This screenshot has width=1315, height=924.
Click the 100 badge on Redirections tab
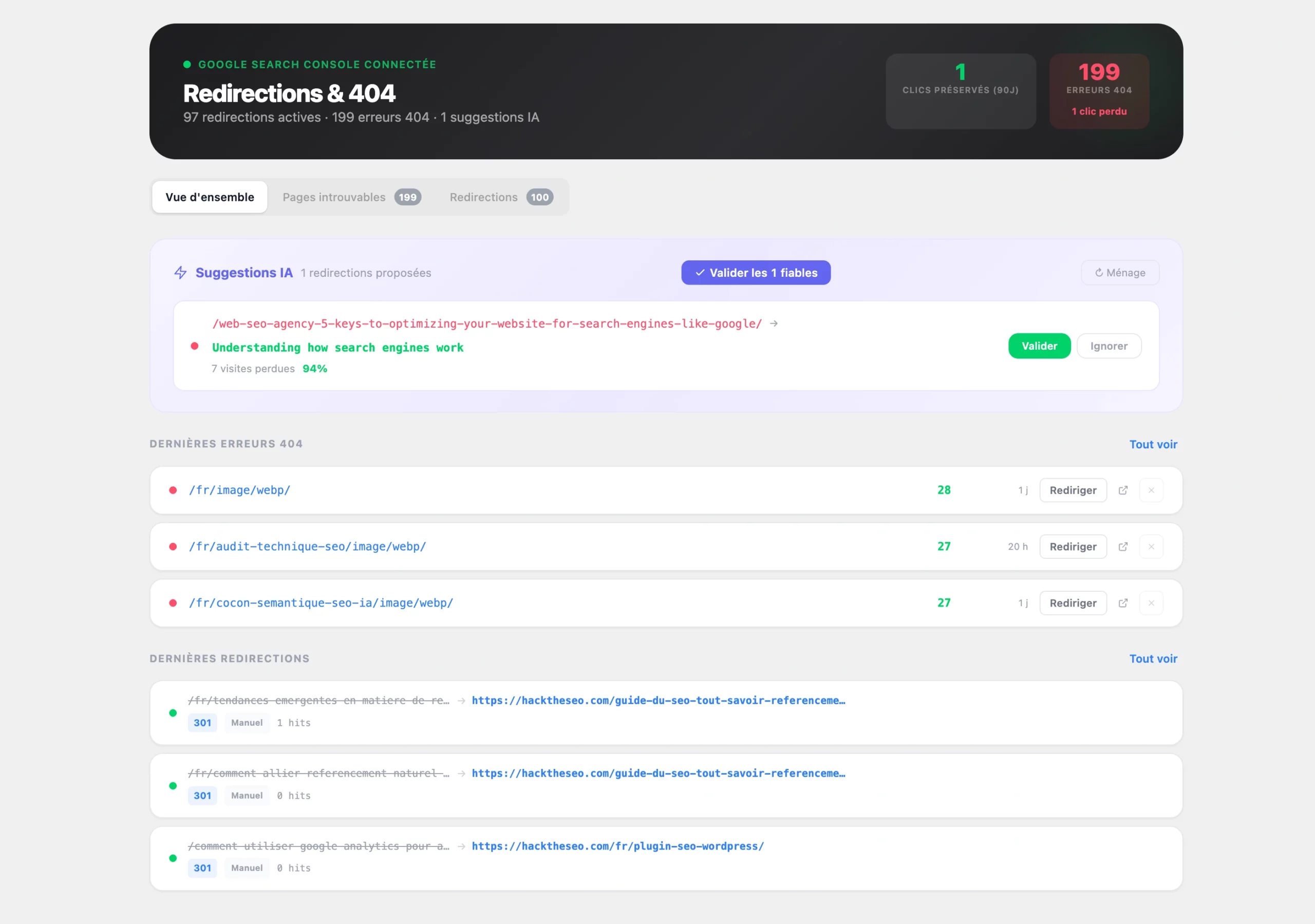[539, 197]
